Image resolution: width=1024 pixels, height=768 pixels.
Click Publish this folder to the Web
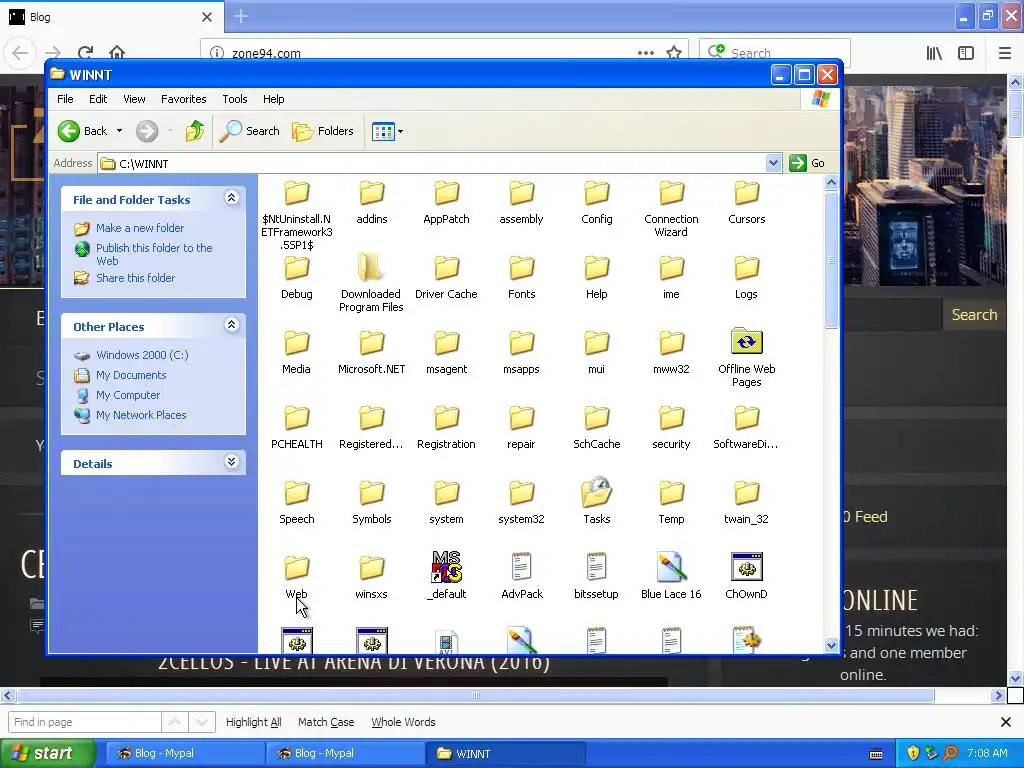click(154, 255)
